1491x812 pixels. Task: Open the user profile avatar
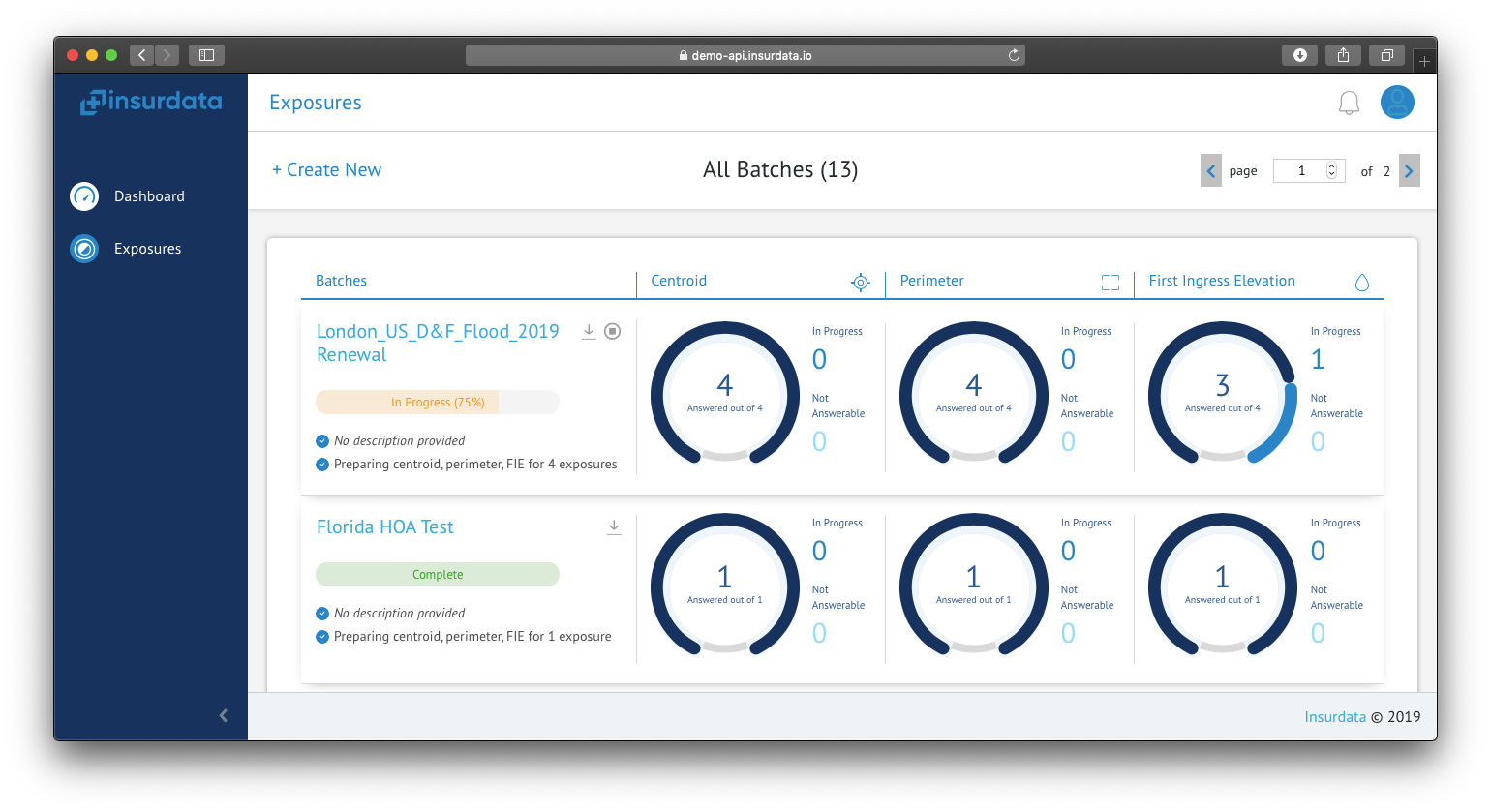pyautogui.click(x=1397, y=102)
